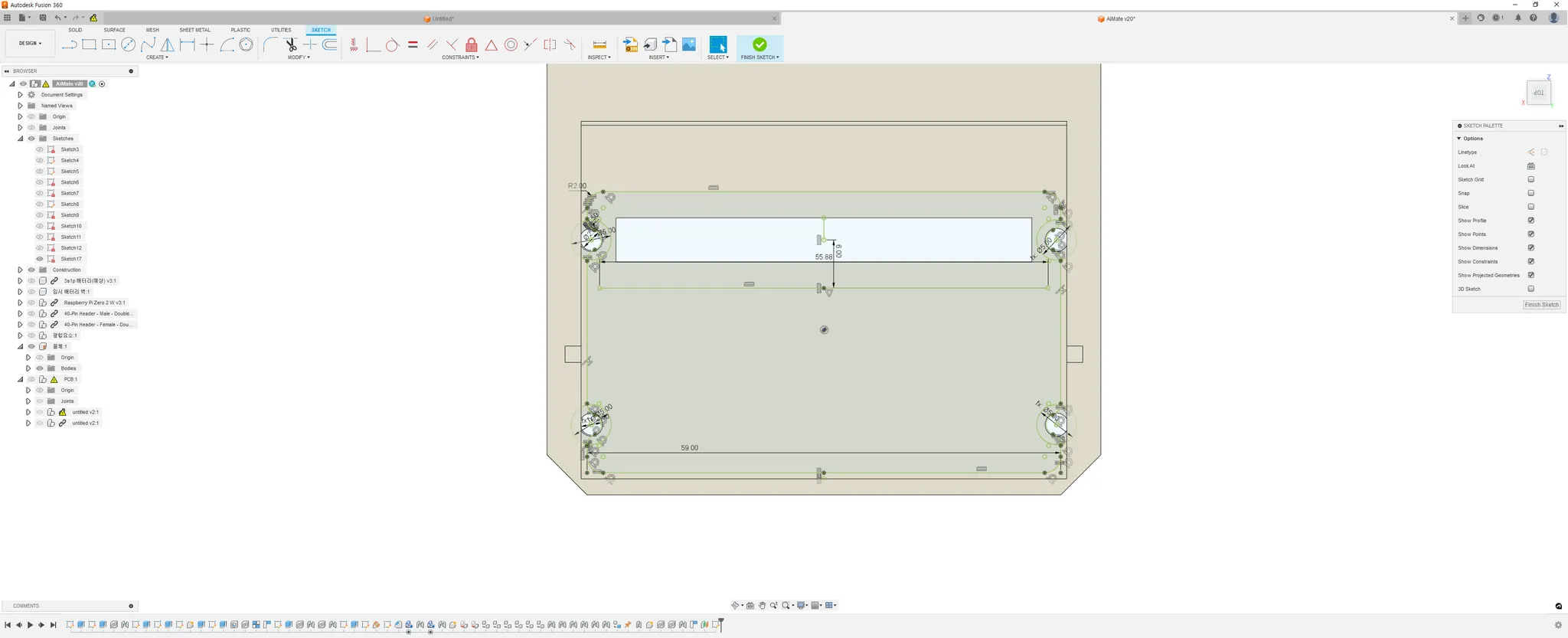This screenshot has width=1568, height=638.
Task: Open the Measure tool under Inspect
Action: 599,44
